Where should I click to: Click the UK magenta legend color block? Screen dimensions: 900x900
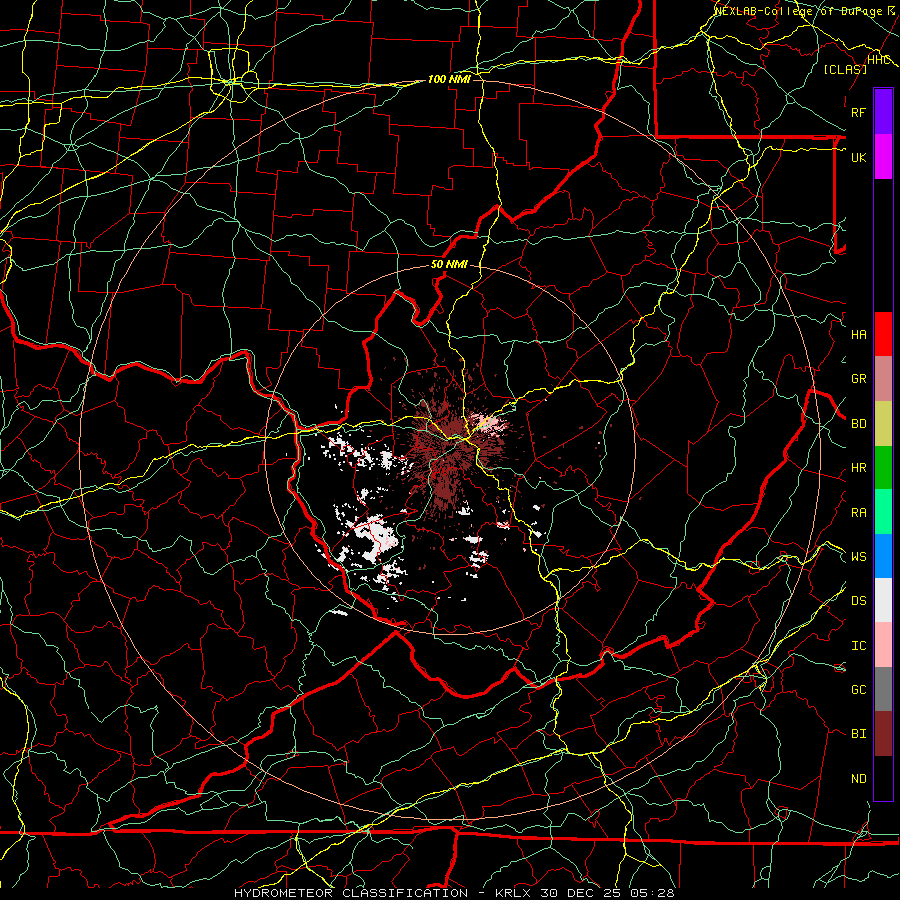(x=883, y=157)
